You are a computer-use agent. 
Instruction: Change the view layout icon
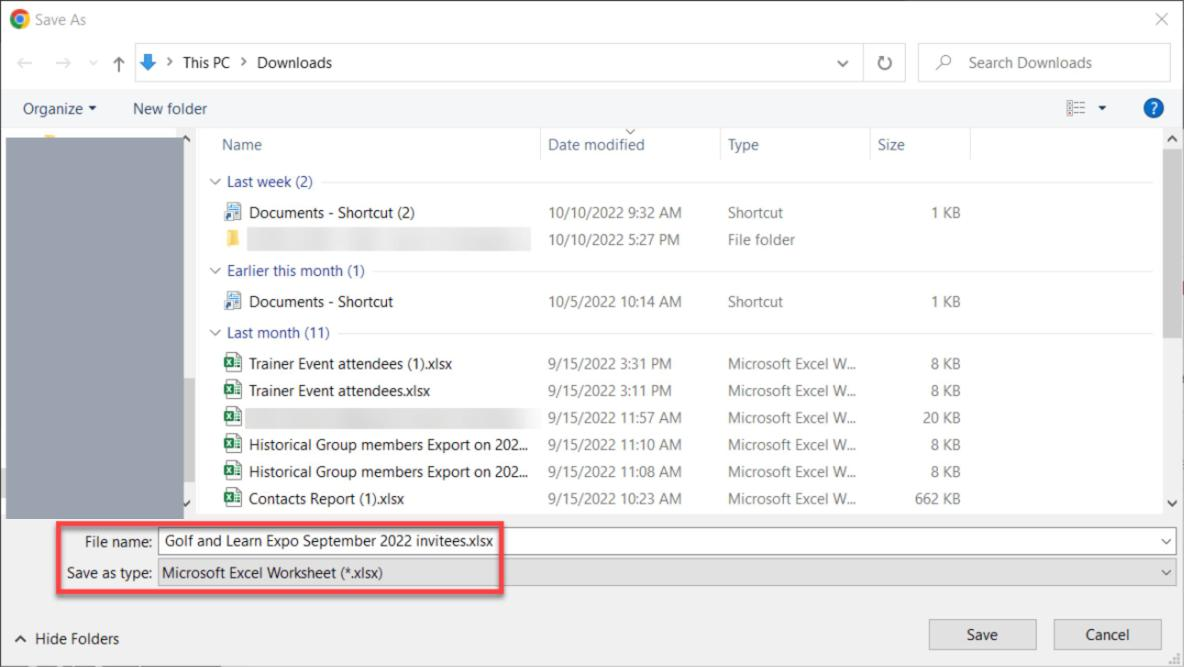[1076, 108]
